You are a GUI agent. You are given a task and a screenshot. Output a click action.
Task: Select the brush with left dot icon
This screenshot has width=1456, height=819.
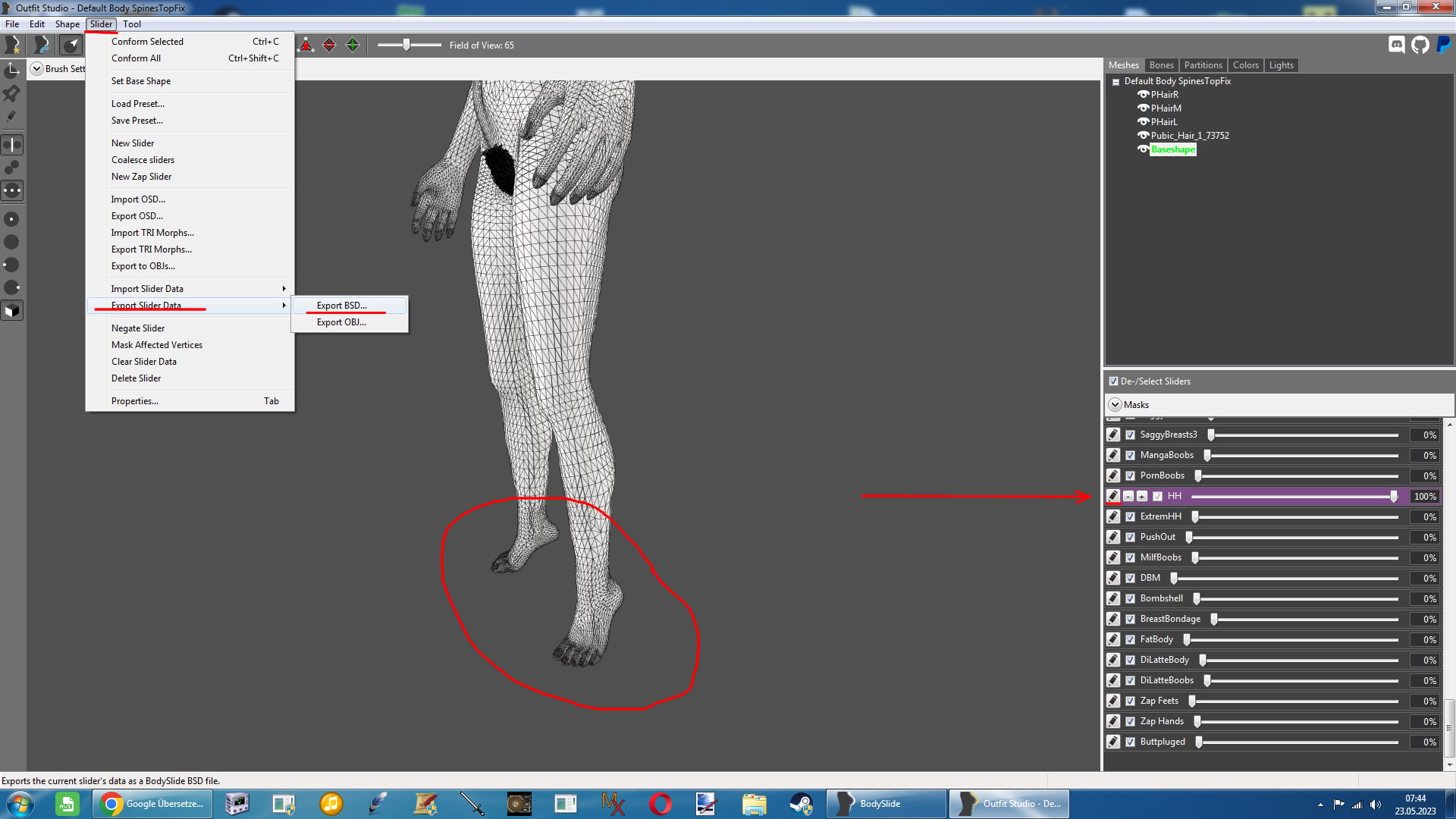12,265
